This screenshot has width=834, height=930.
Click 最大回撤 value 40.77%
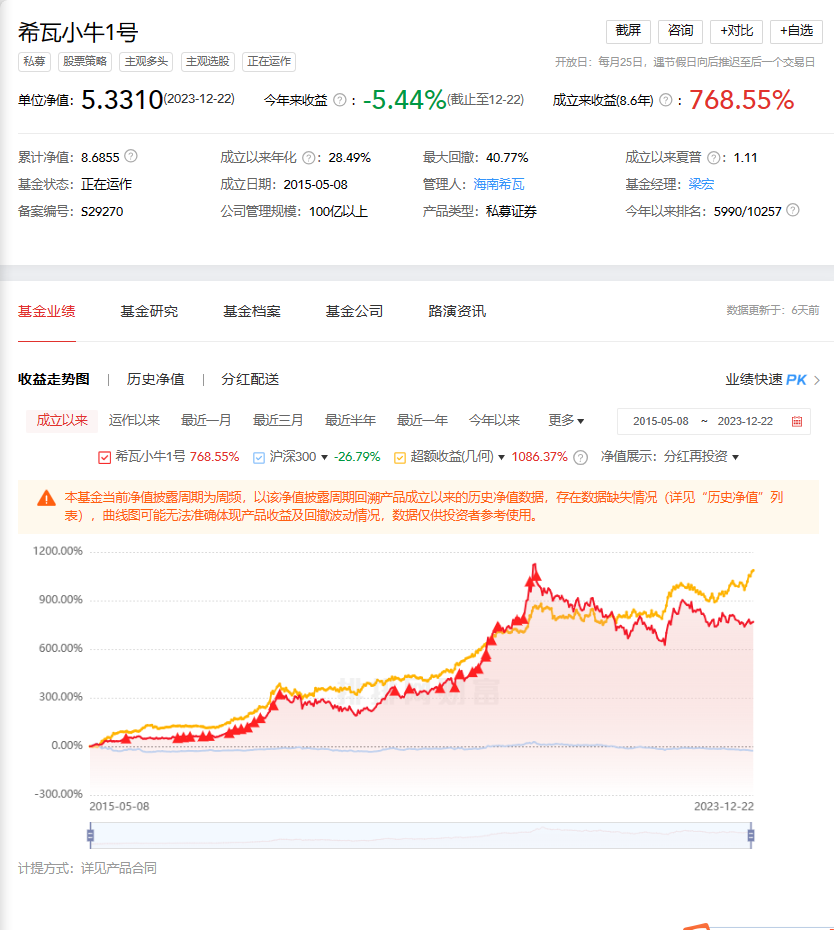tap(507, 158)
